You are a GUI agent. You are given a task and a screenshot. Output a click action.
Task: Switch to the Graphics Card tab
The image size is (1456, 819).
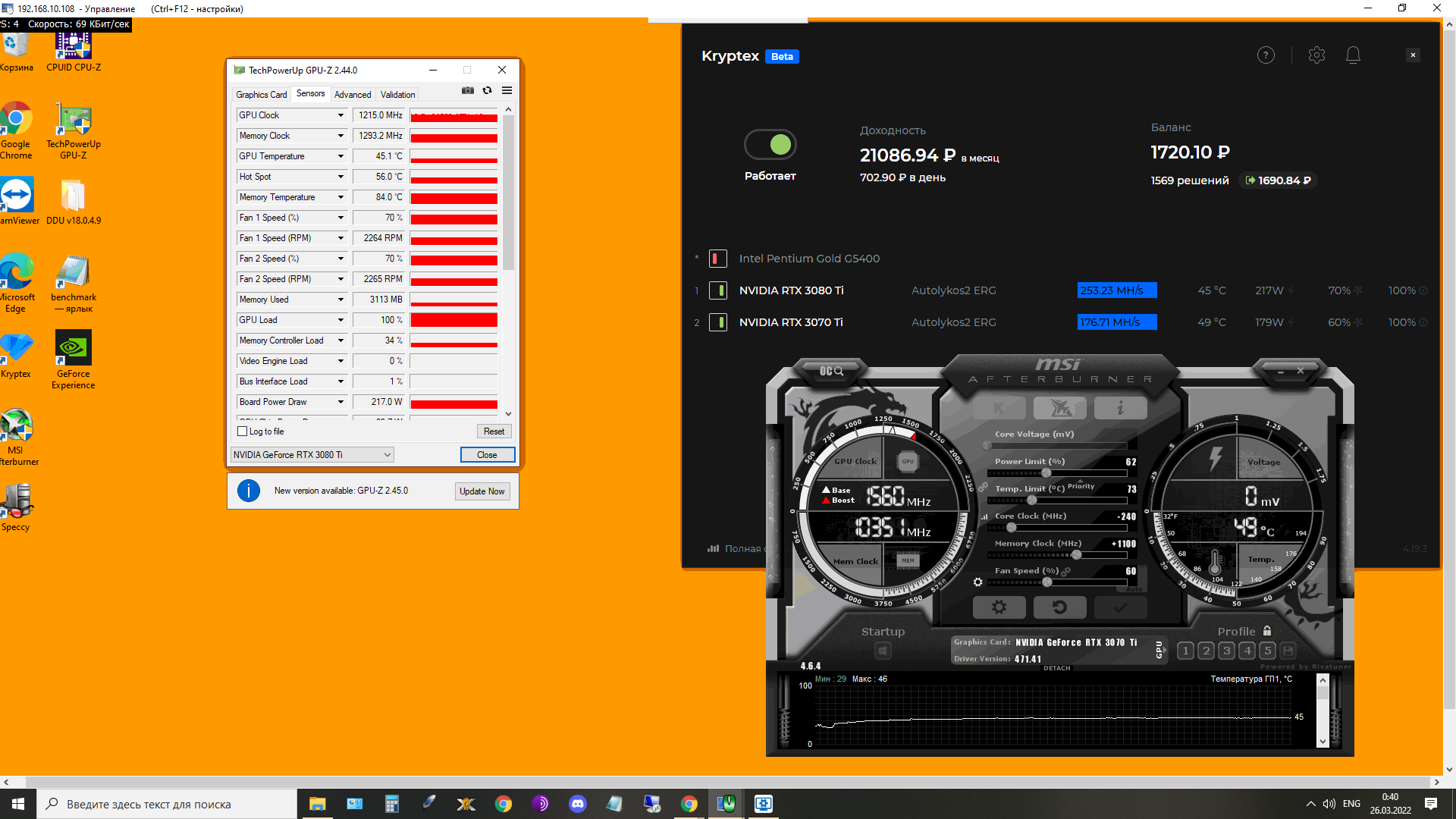coord(261,95)
